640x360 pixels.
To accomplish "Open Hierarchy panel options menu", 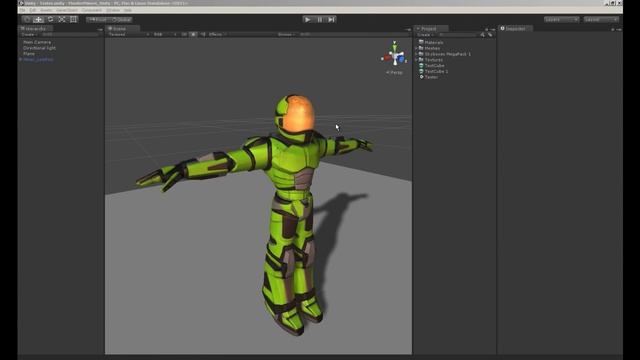I will point(100,29).
